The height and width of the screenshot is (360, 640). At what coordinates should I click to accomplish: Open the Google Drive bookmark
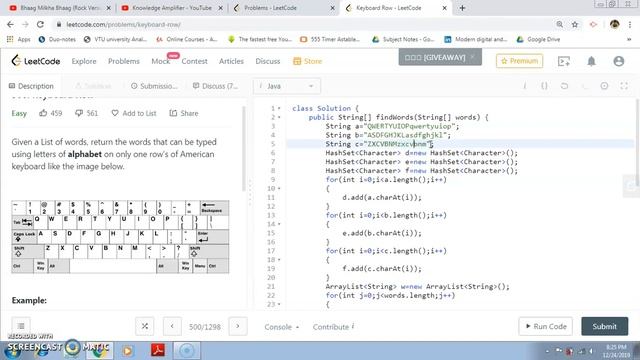coord(538,40)
